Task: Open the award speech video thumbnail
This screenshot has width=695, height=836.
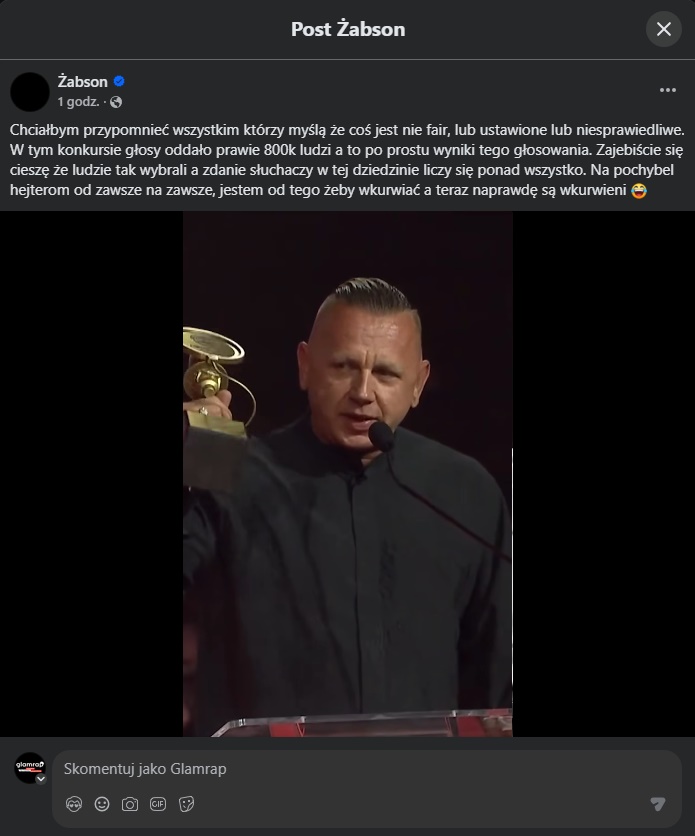Action: (348, 474)
